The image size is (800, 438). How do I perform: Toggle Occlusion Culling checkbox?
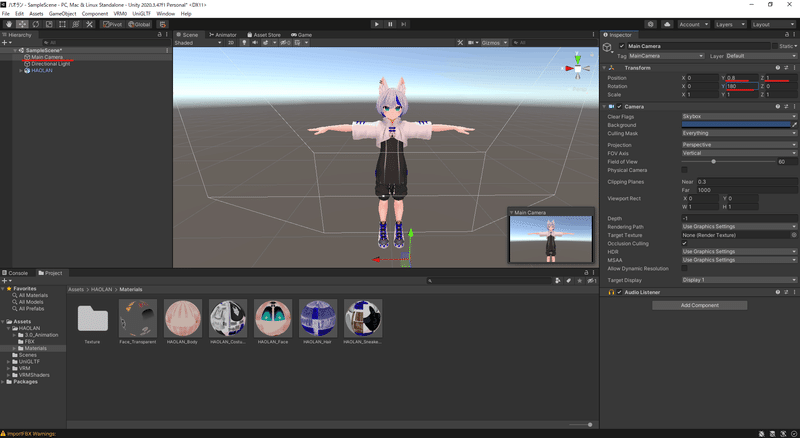(x=684, y=244)
